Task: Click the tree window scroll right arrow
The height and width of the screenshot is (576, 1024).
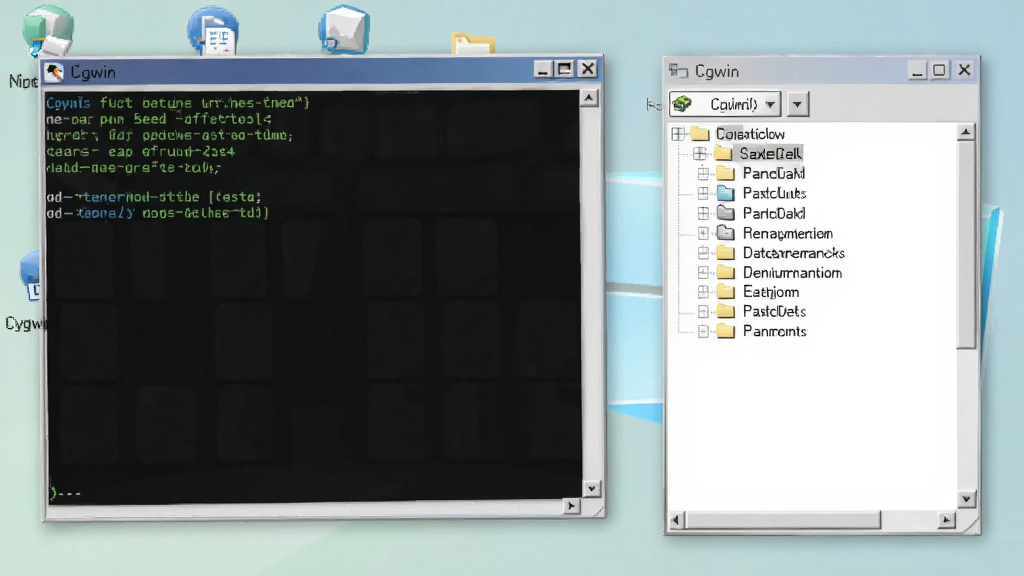Action: click(x=946, y=520)
